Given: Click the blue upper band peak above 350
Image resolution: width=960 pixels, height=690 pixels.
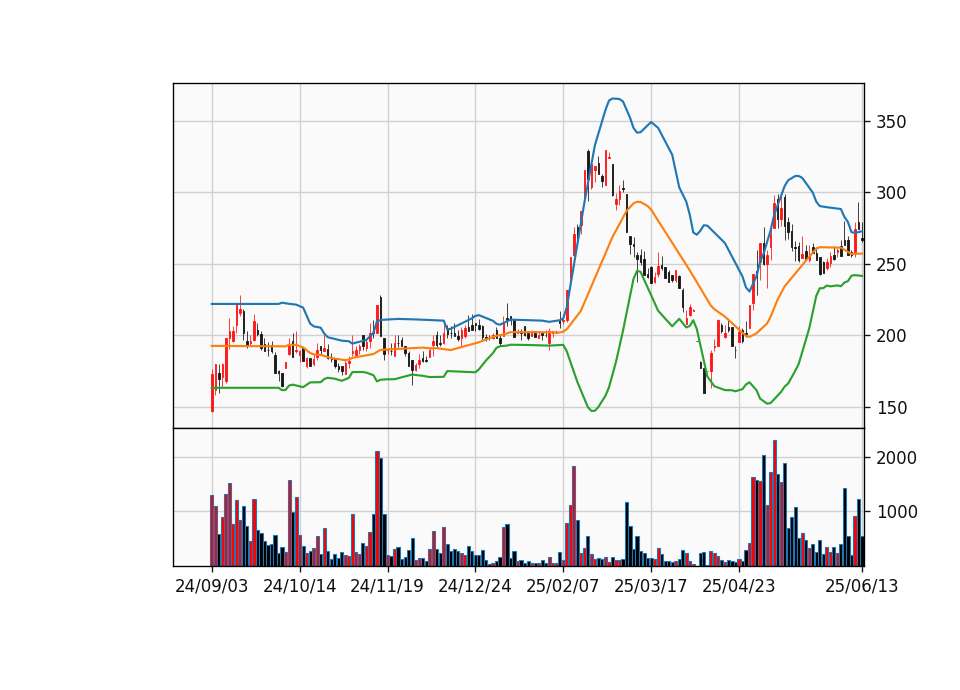Looking at the screenshot, I should pyautogui.click(x=615, y=98).
